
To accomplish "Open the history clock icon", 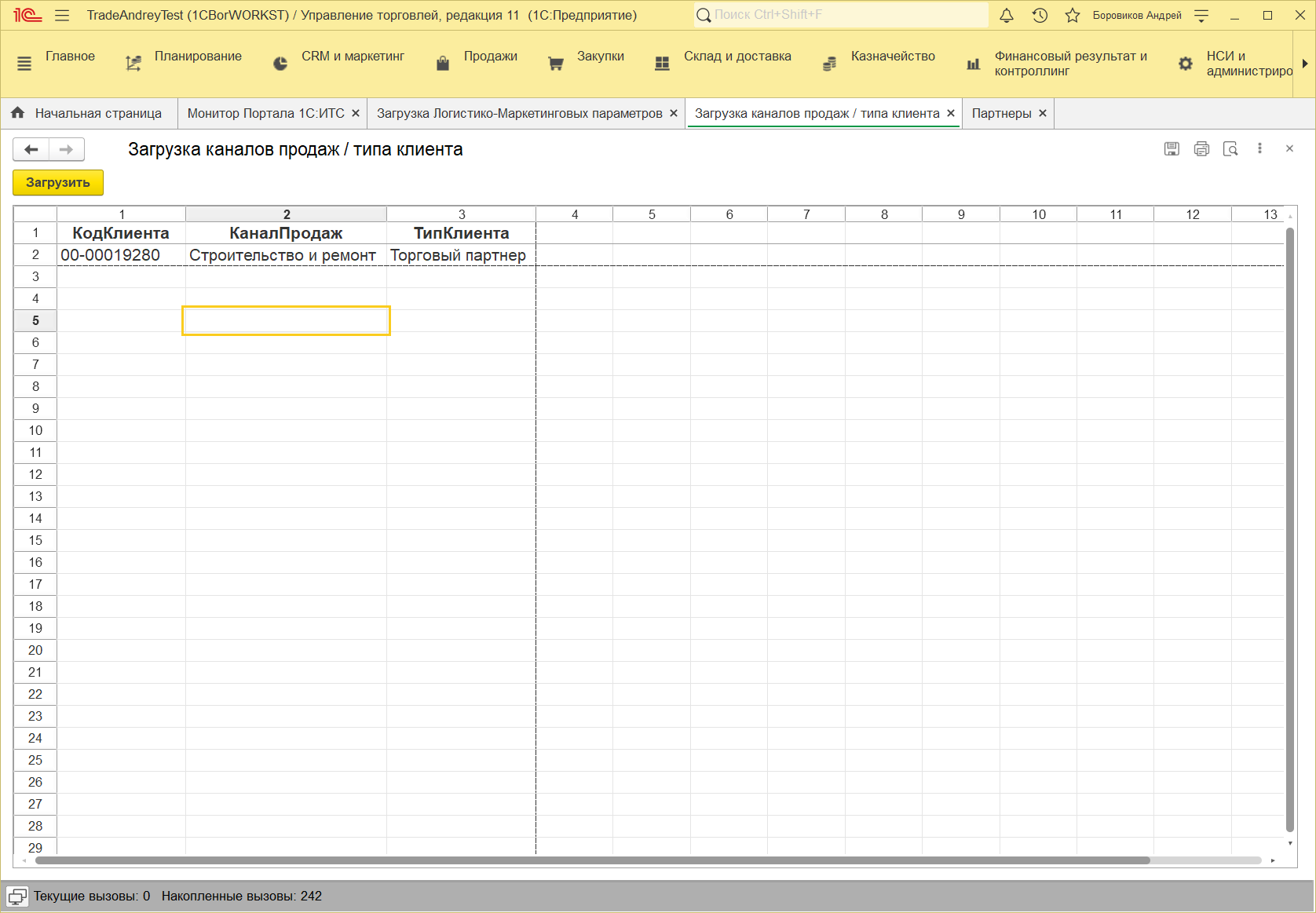I will click(1040, 16).
